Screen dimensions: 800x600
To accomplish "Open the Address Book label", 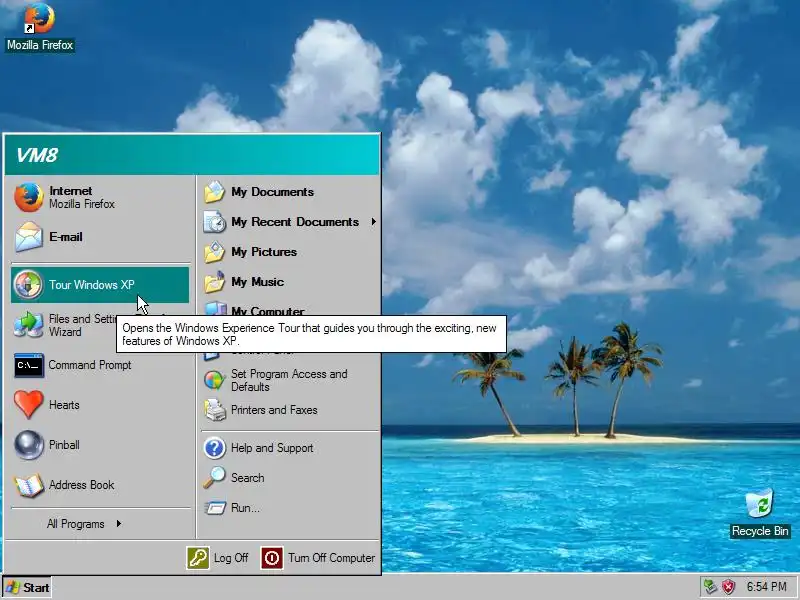I will click(82, 485).
